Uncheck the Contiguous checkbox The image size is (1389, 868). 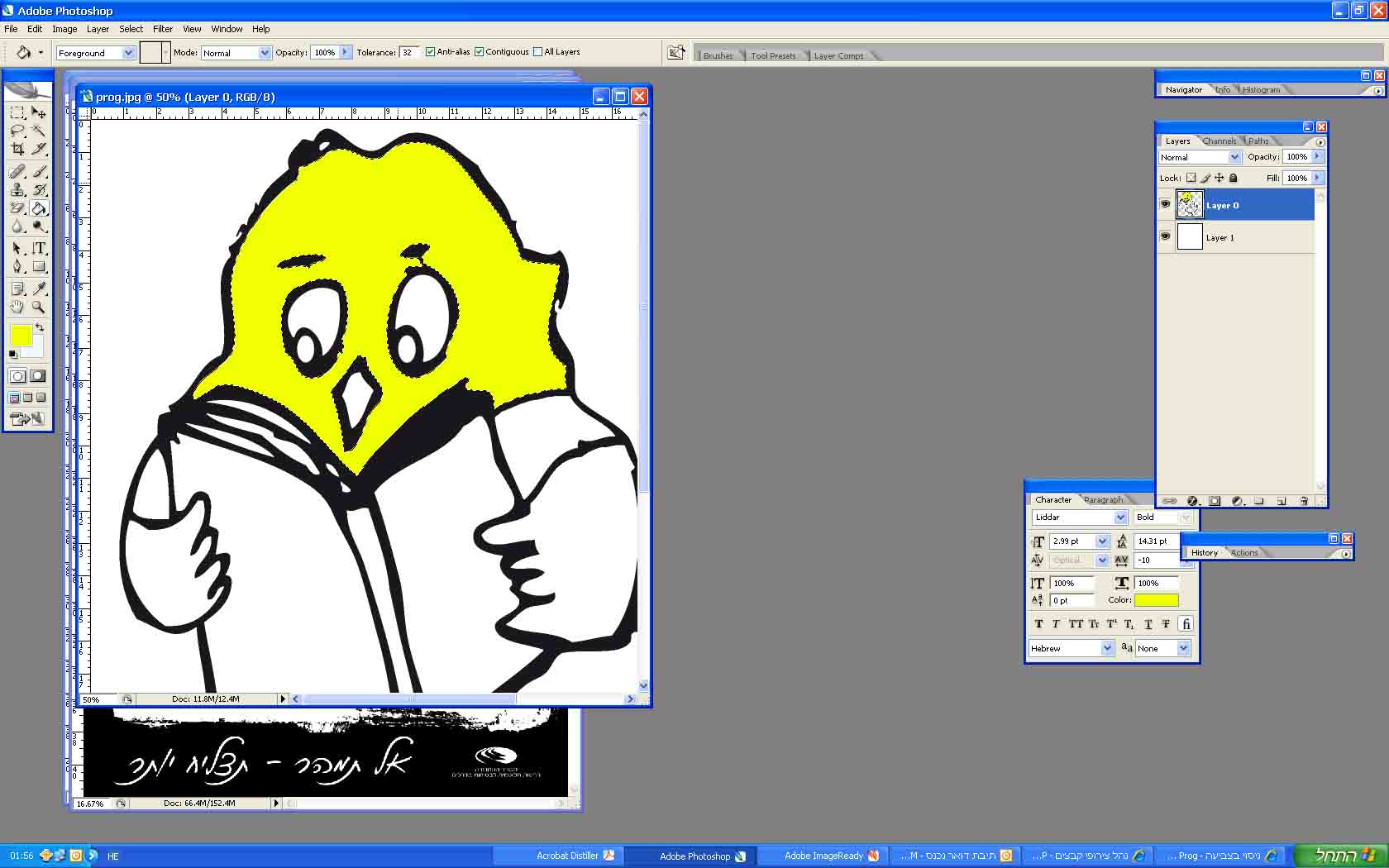(x=479, y=52)
